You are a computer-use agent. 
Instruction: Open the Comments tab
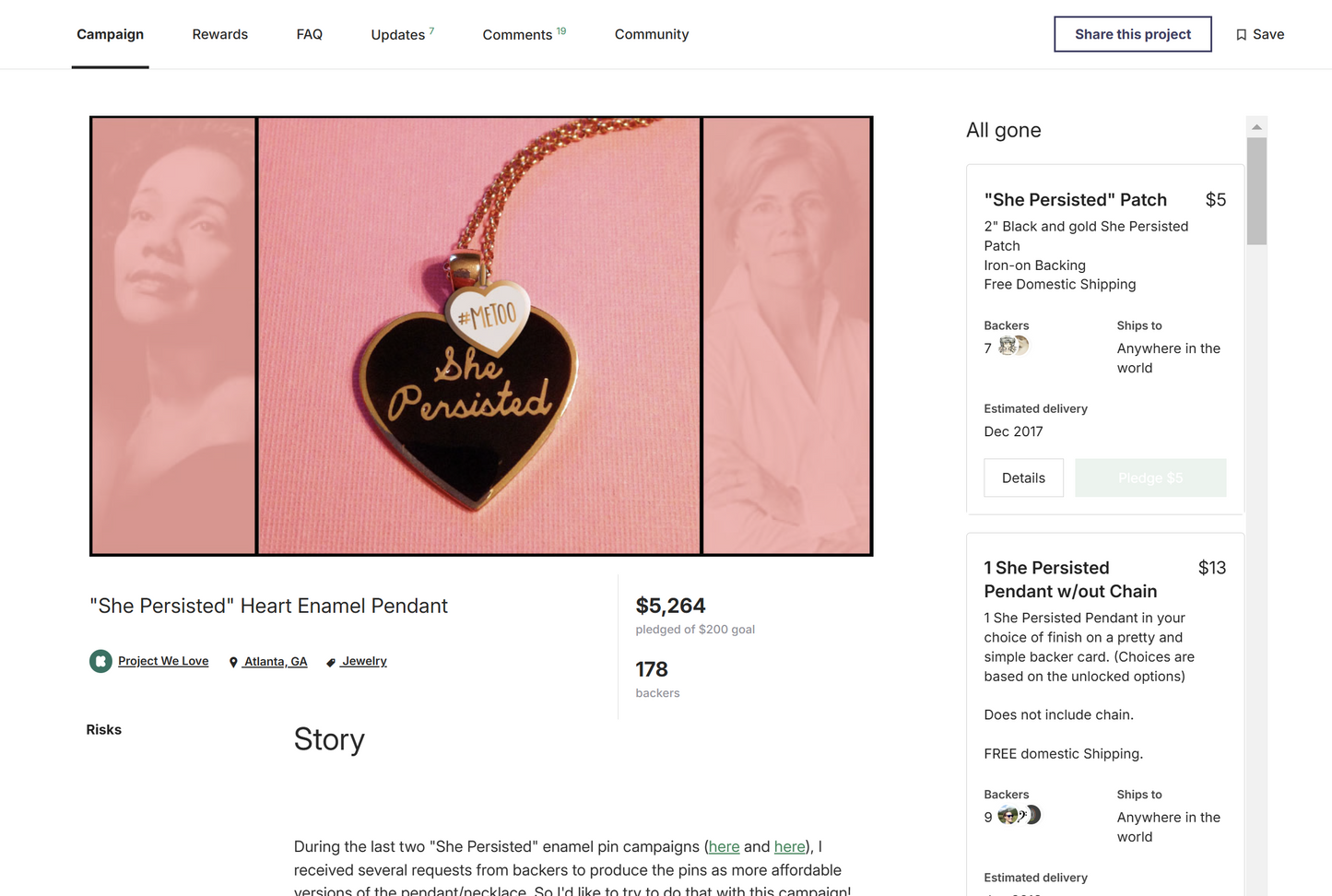point(518,34)
